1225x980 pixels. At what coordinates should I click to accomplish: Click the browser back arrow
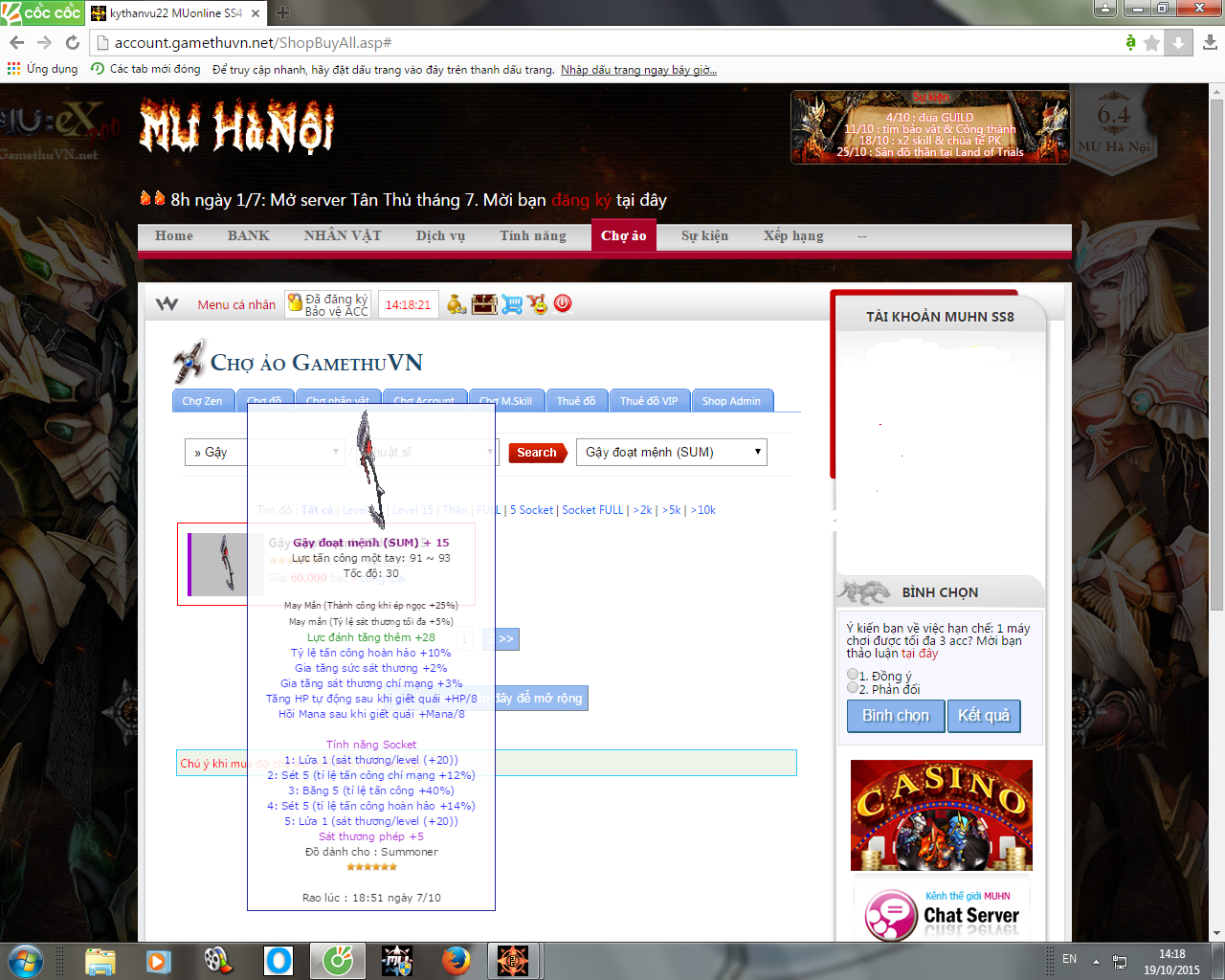(16, 42)
